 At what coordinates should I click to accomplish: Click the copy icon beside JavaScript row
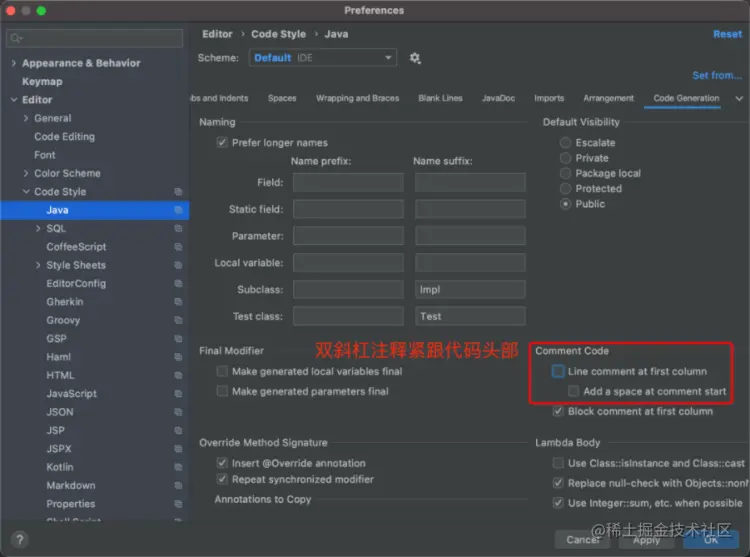(x=178, y=393)
